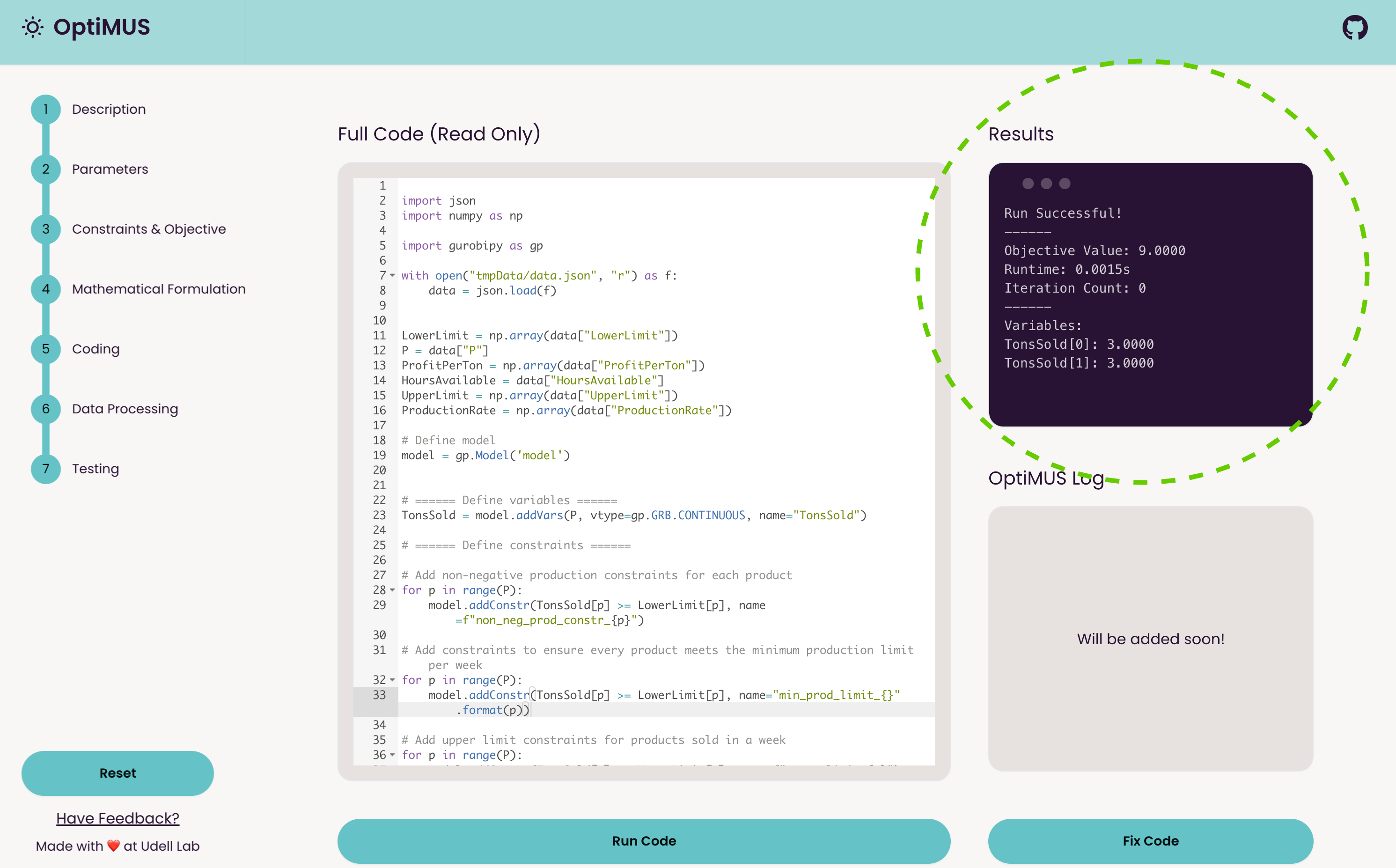Collapse the fold arrow at line 28

click(x=393, y=590)
